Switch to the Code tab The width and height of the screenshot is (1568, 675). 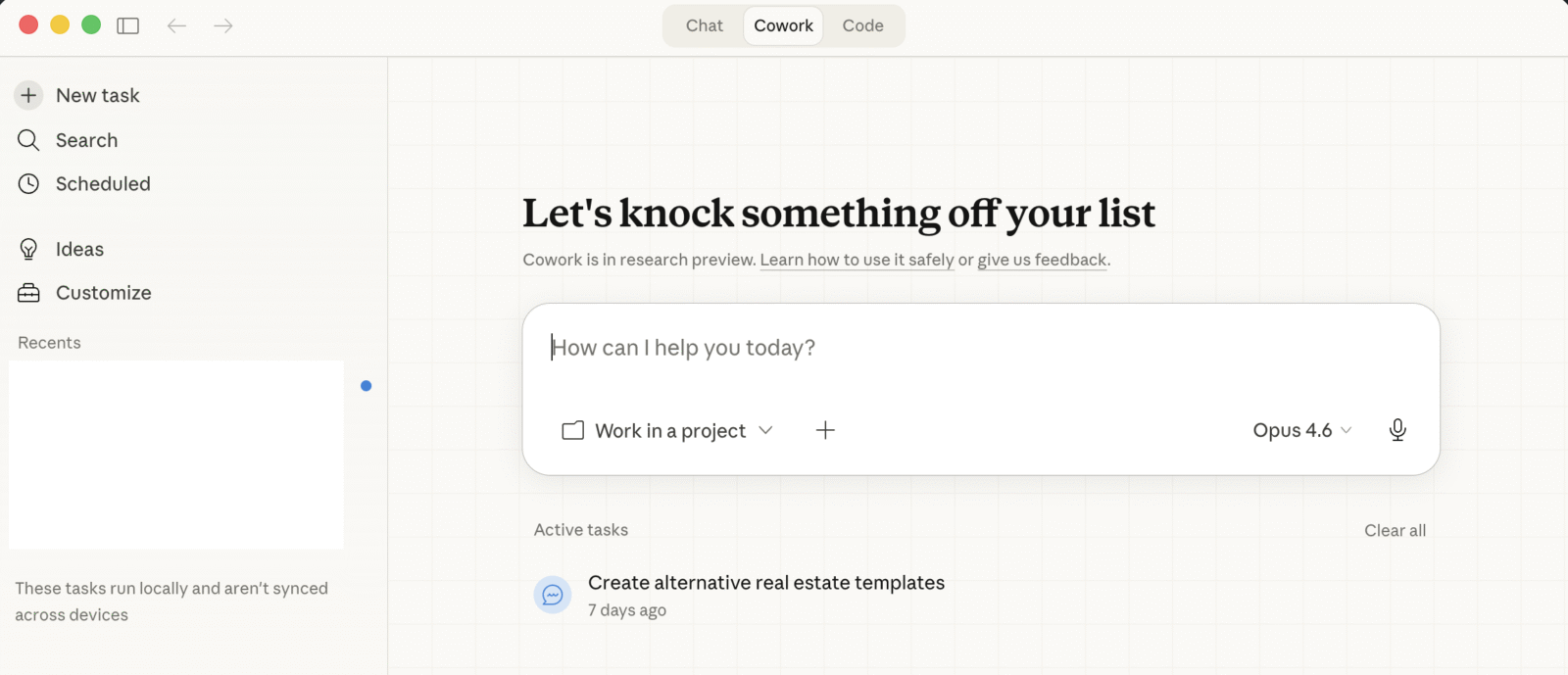(862, 25)
